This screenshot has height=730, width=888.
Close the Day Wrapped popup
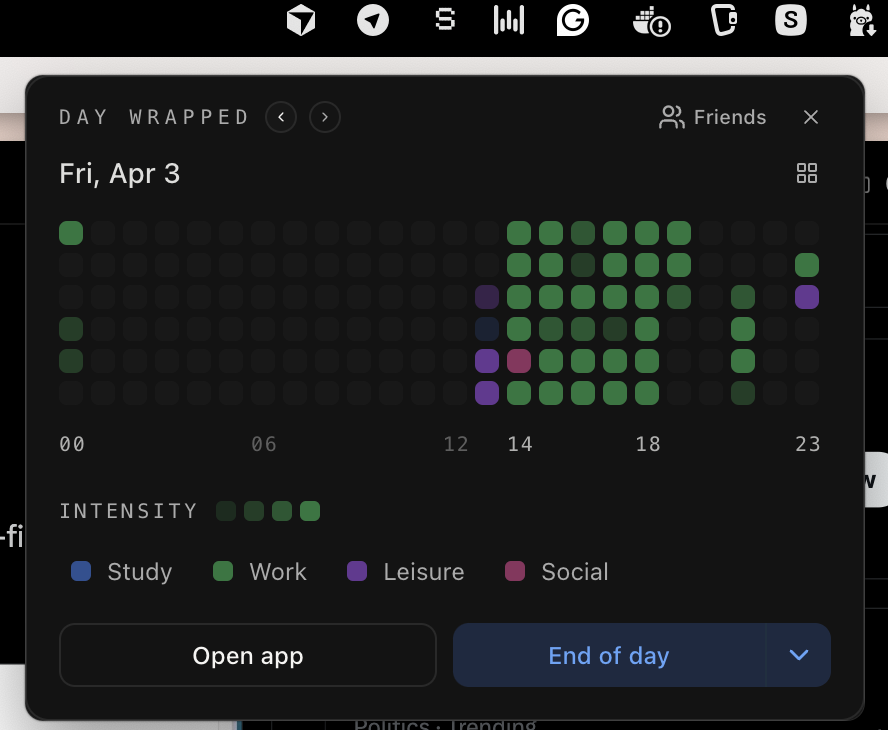coord(810,117)
